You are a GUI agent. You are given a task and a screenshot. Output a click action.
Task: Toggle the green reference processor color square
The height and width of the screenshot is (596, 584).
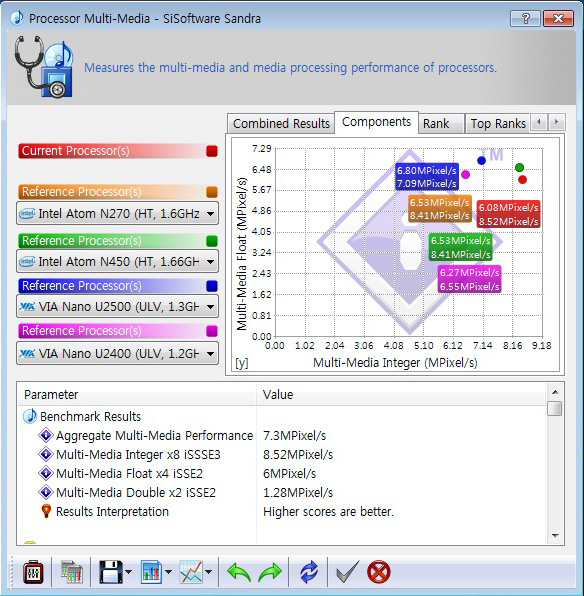pos(212,241)
